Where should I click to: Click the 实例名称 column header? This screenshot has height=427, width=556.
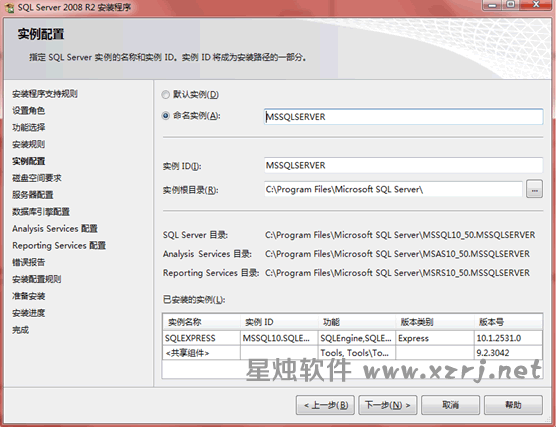(x=201, y=322)
